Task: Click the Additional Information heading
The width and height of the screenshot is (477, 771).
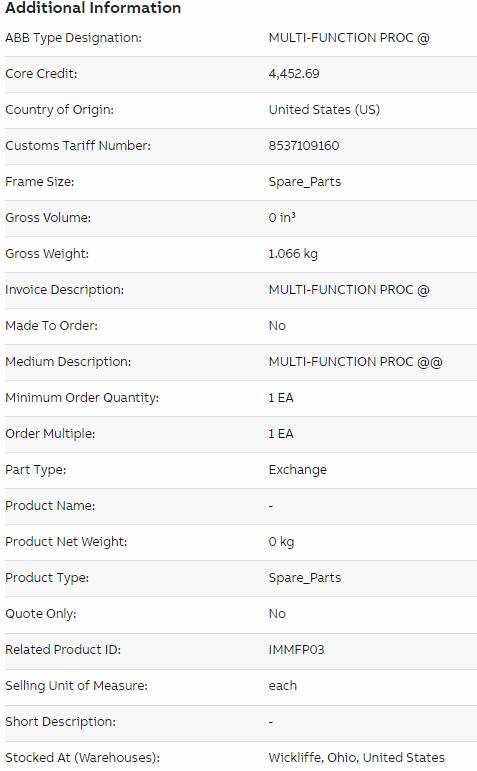Action: (x=93, y=8)
